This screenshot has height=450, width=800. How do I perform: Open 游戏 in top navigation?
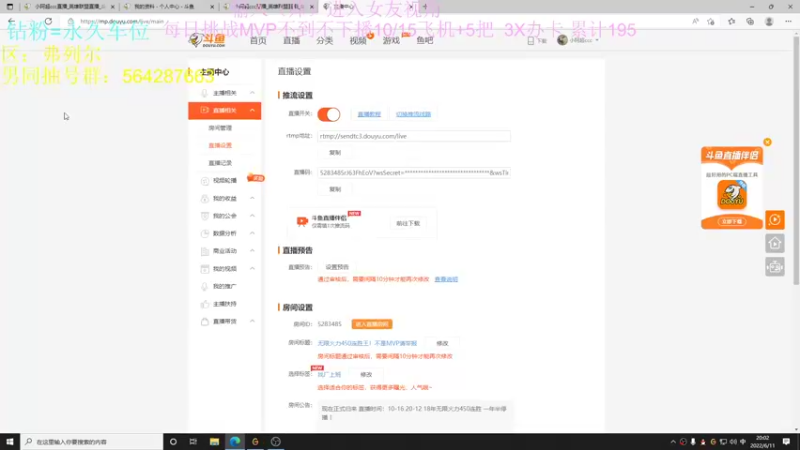coord(391,40)
